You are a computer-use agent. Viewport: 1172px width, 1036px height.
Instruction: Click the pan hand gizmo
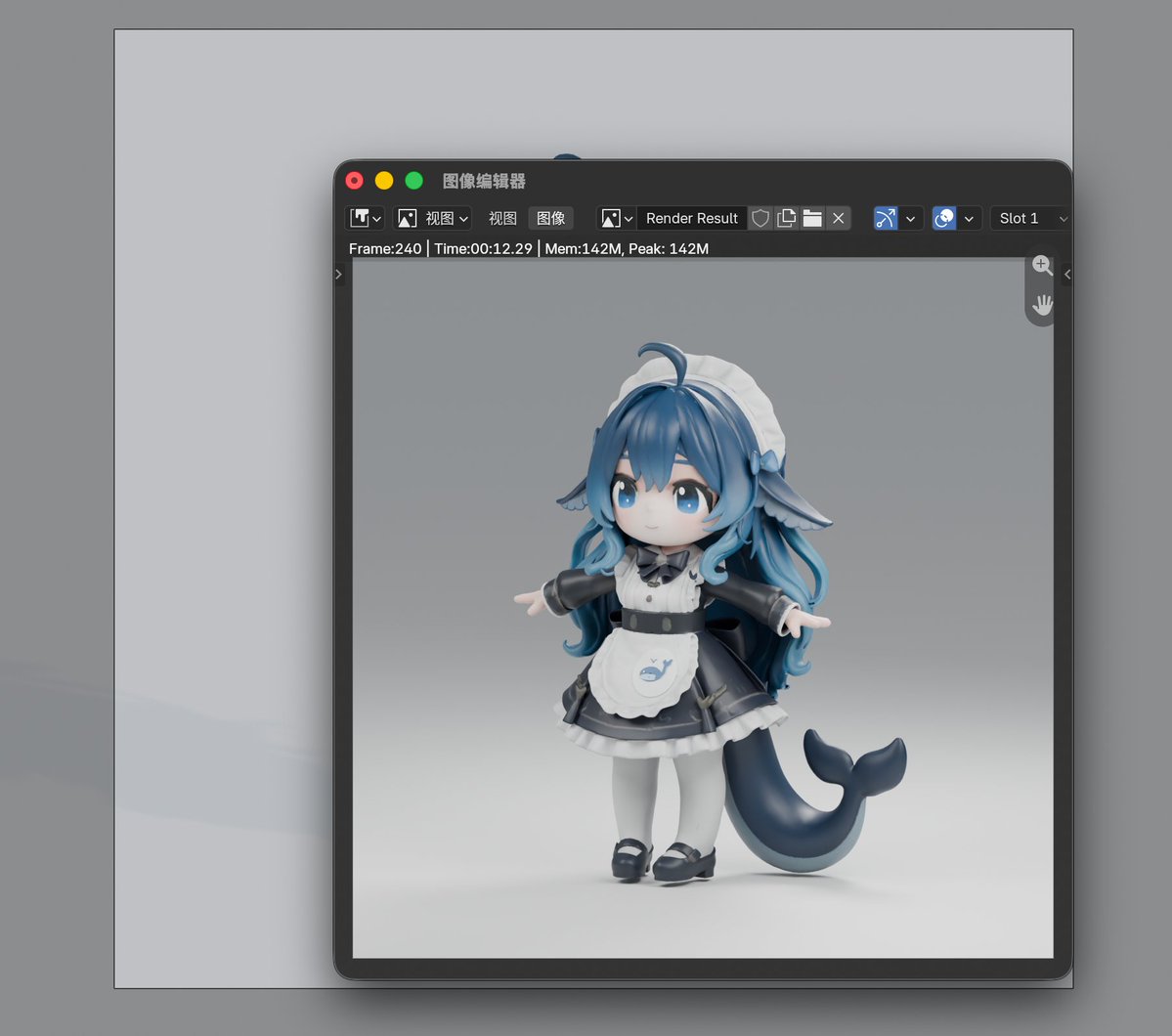(1041, 304)
